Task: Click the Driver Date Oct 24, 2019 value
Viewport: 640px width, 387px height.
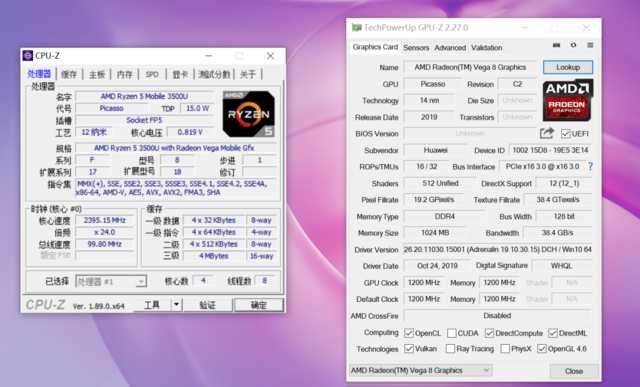Action: click(x=437, y=266)
